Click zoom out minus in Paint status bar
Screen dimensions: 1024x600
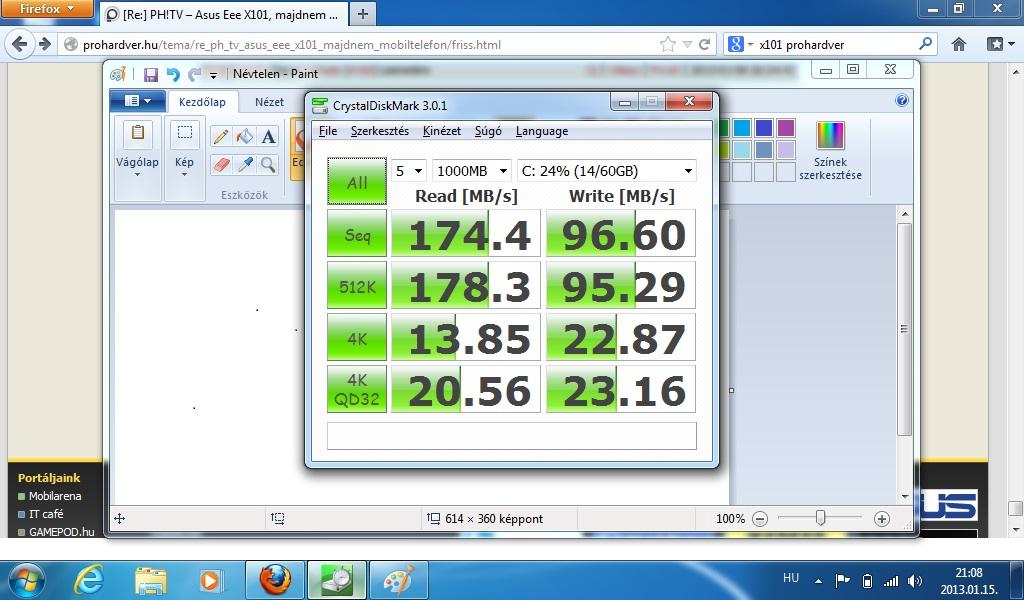tap(760, 519)
